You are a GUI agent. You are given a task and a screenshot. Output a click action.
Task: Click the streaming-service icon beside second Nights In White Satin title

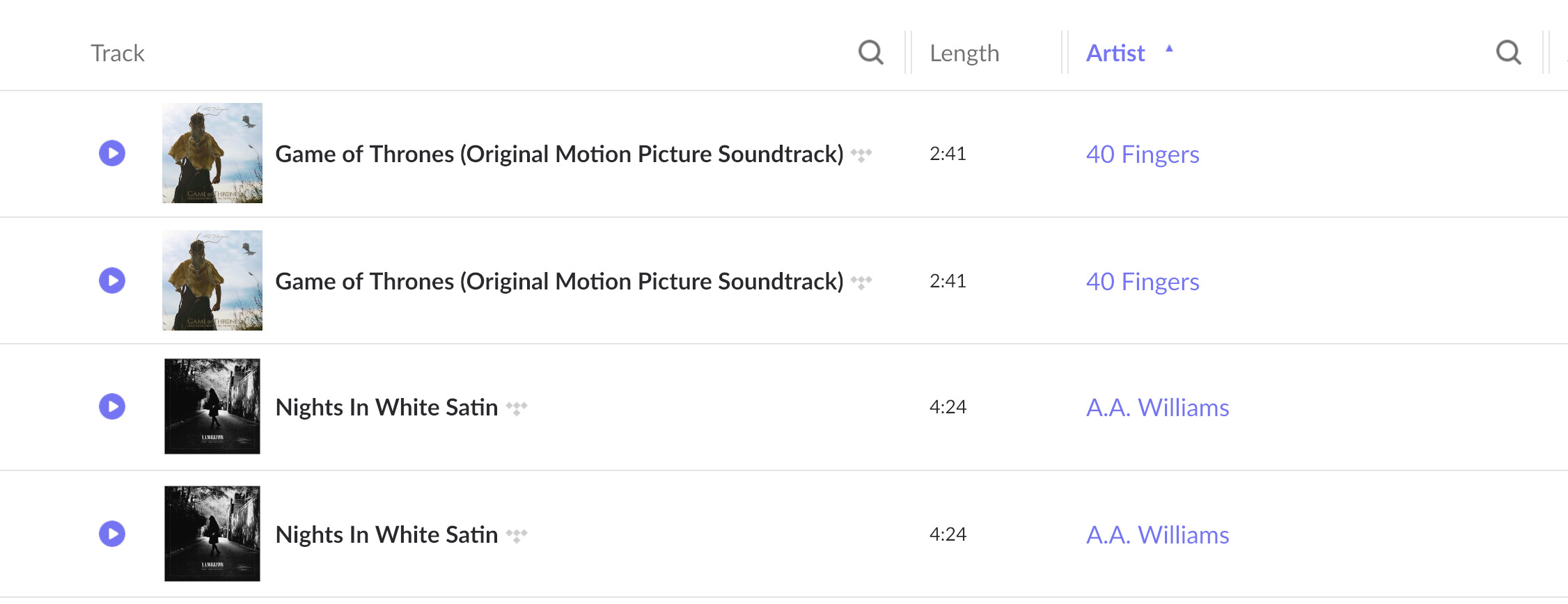point(517,535)
